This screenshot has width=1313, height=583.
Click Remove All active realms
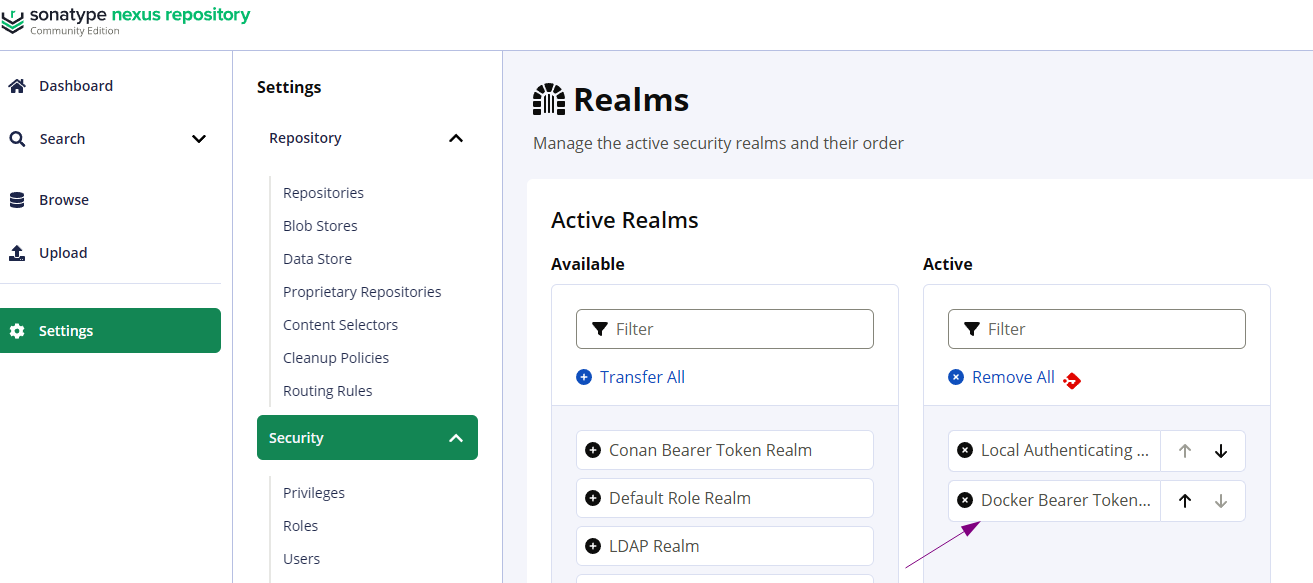point(1012,377)
